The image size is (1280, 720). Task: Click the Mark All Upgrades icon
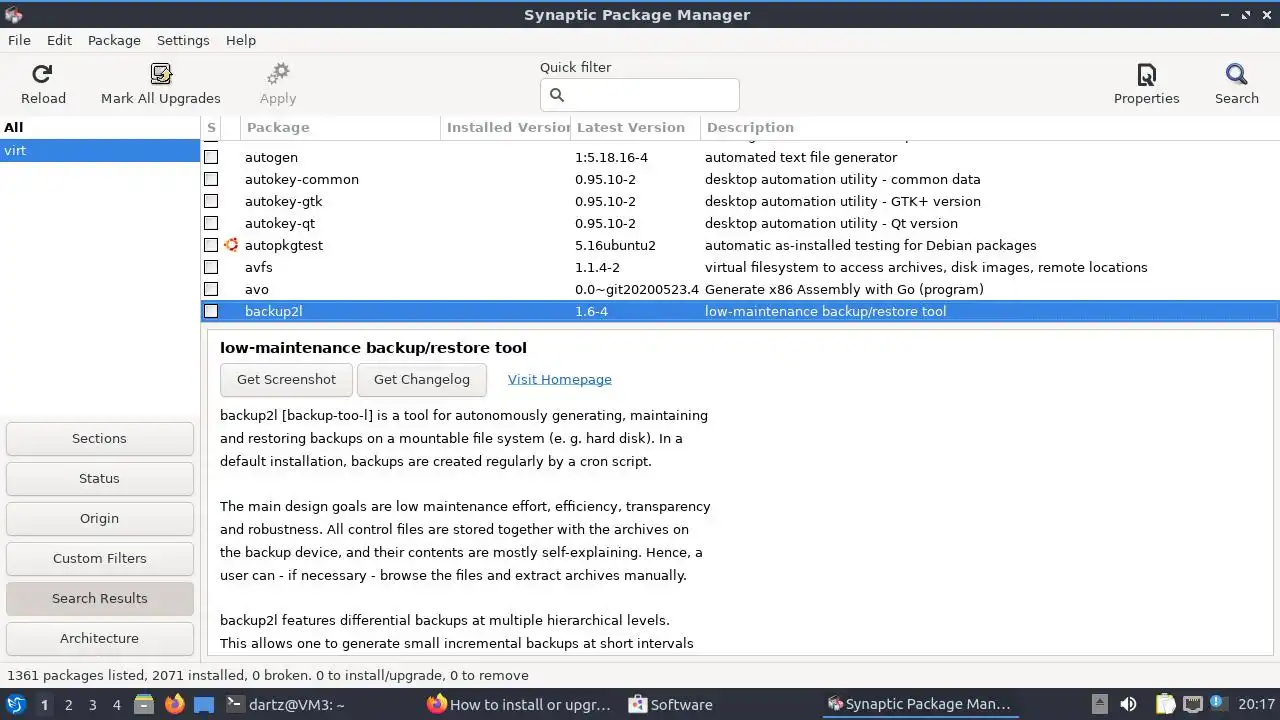160,74
